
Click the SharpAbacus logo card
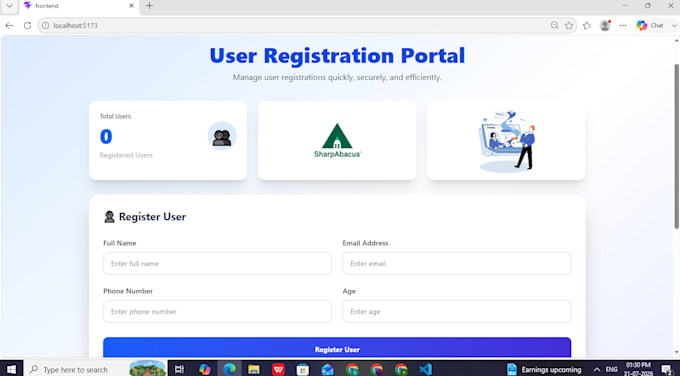337,141
